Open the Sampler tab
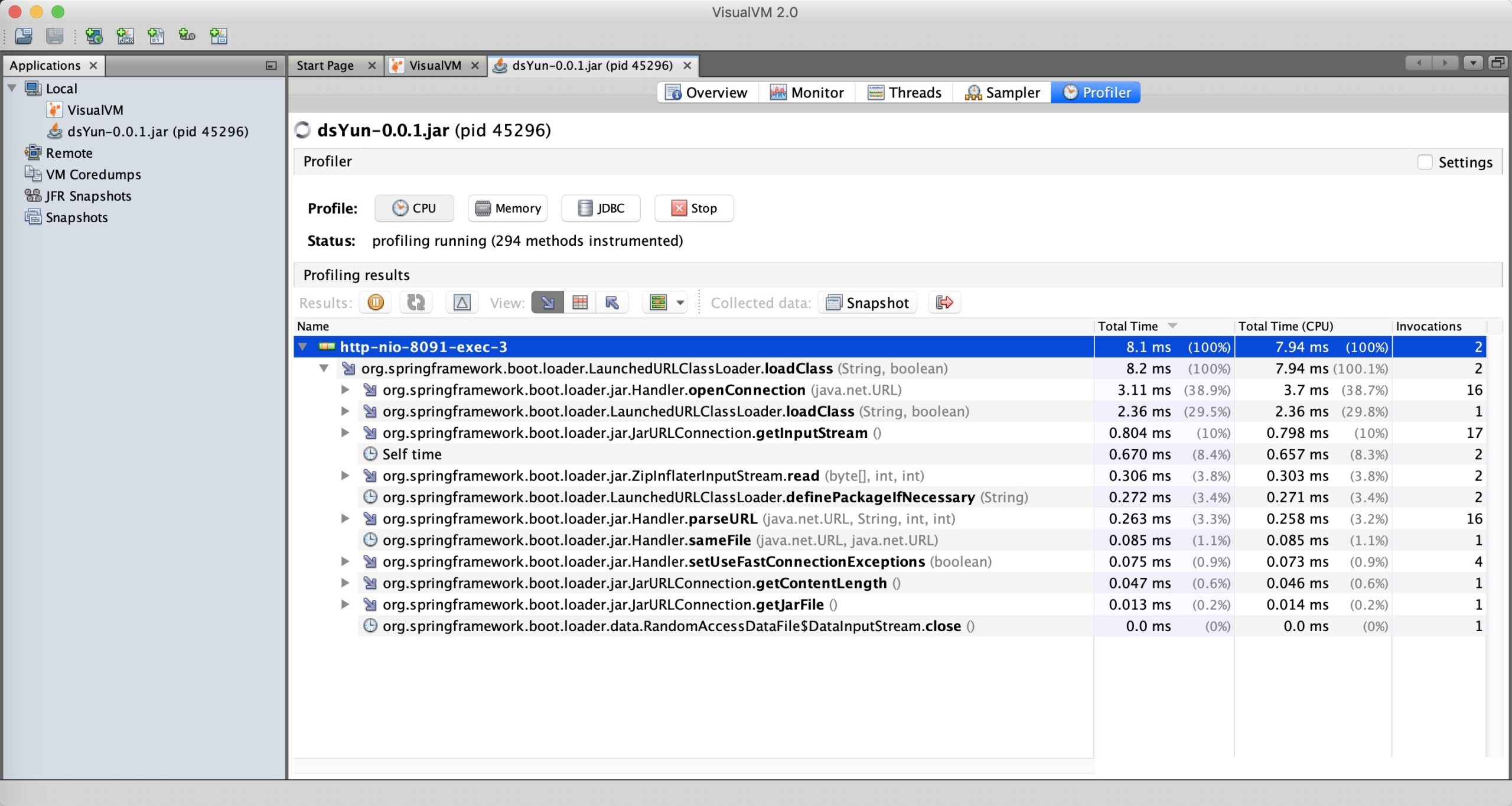Screen dimensions: 1512x806 click(x=1002, y=92)
